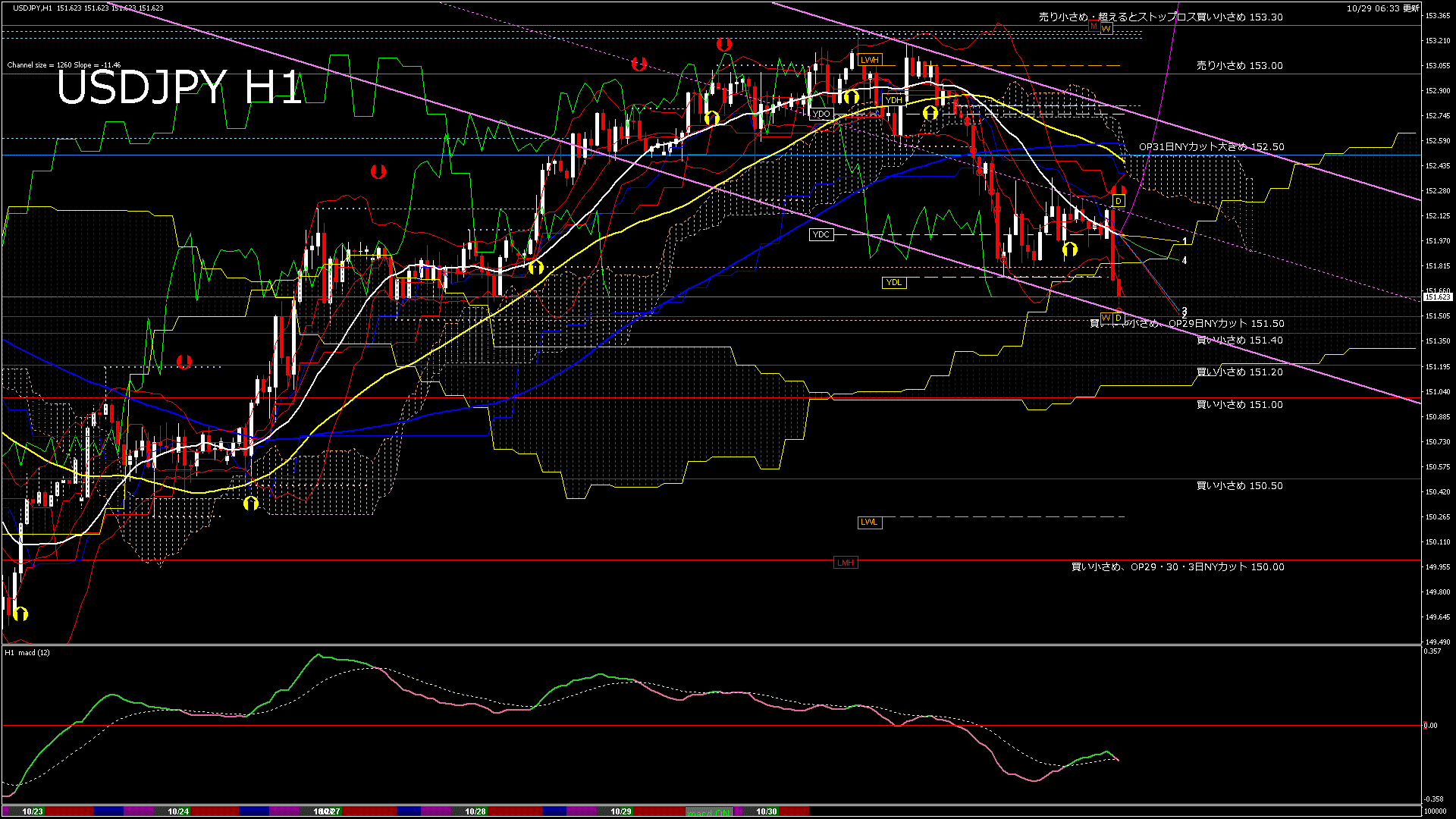This screenshot has height=819, width=1456.
Task: Click the LMH last-month-high label box
Action: (846, 563)
